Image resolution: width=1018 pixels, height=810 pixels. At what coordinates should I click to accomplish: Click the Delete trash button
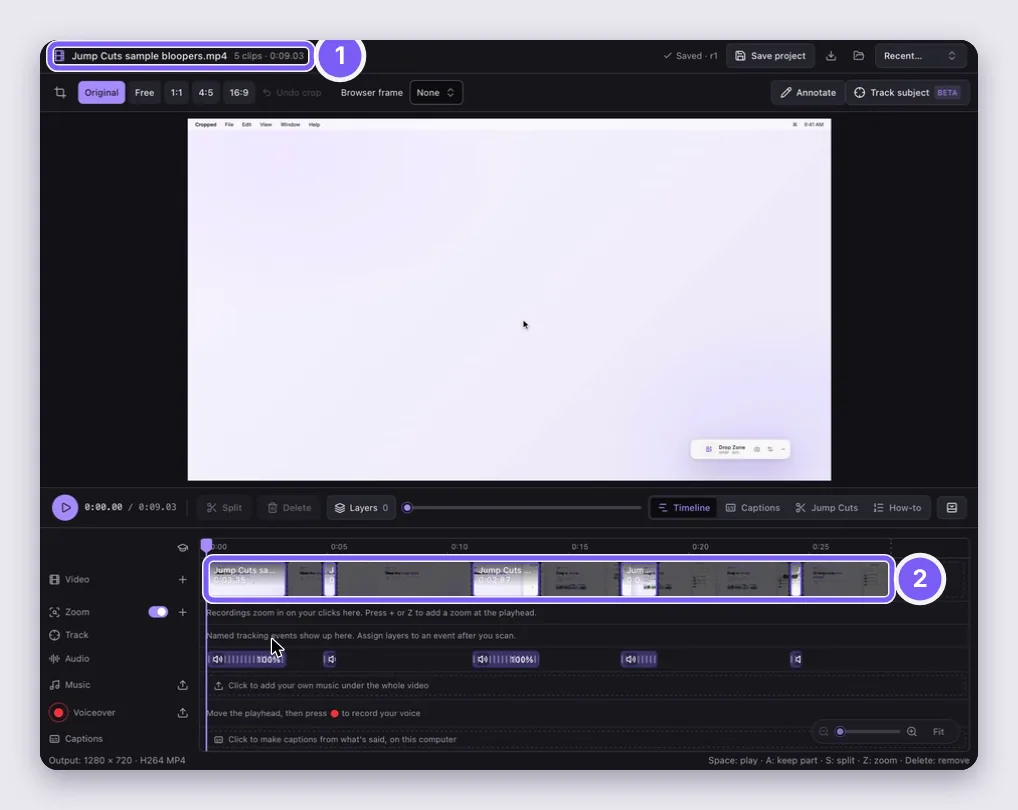coord(290,508)
